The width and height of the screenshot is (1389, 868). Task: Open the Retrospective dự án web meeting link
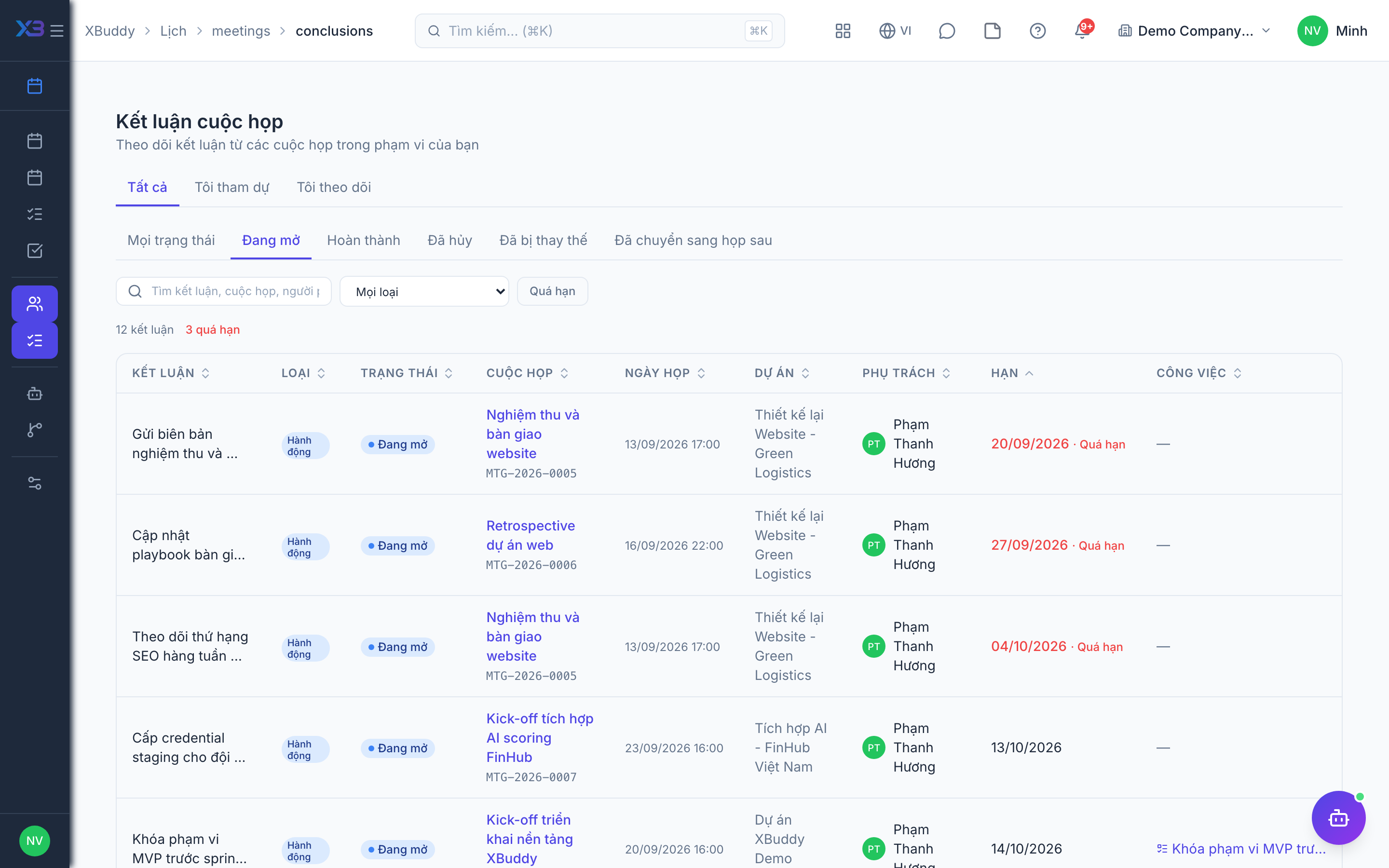click(531, 535)
